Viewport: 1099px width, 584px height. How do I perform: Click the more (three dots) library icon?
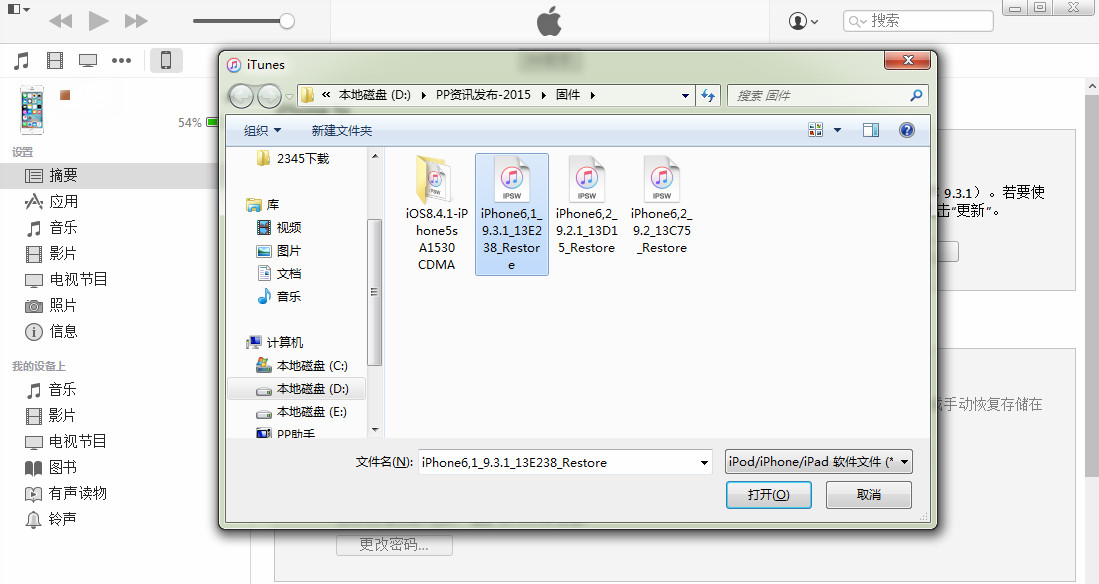point(121,61)
